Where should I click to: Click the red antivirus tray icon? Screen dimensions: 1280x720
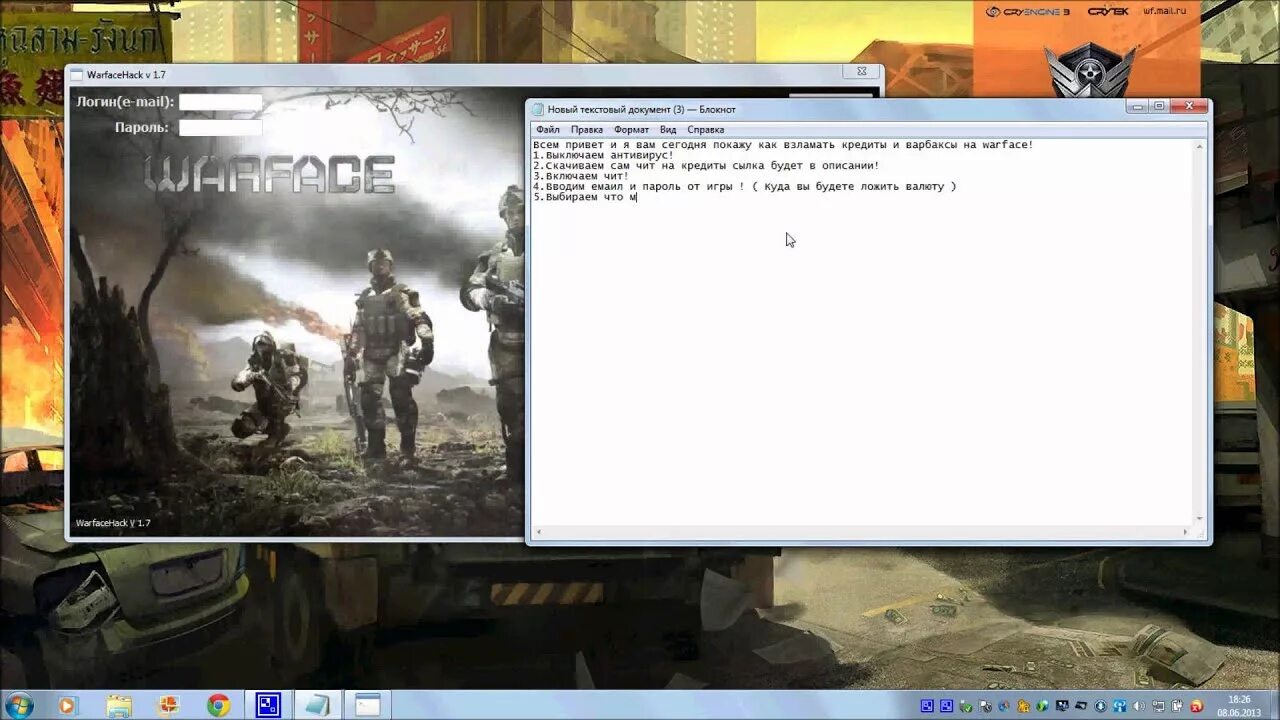click(1197, 706)
